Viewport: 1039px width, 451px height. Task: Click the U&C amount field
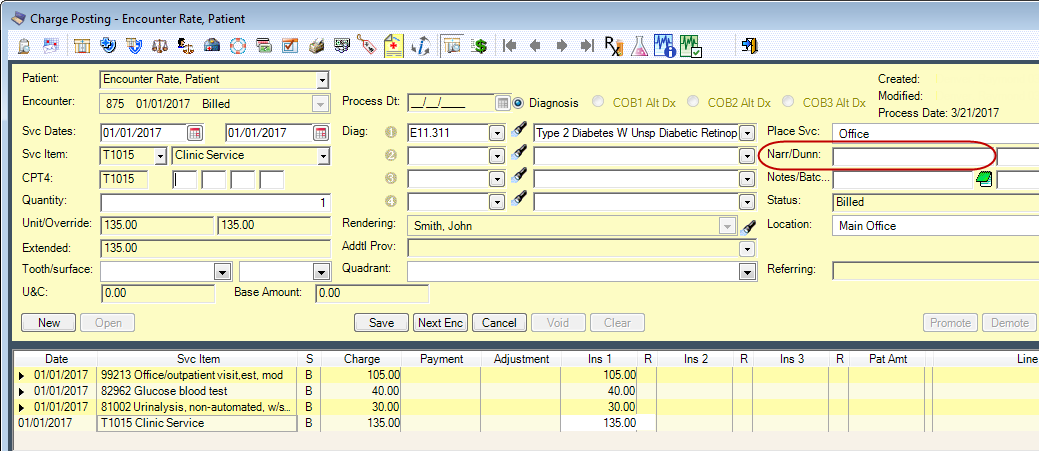(x=158, y=293)
